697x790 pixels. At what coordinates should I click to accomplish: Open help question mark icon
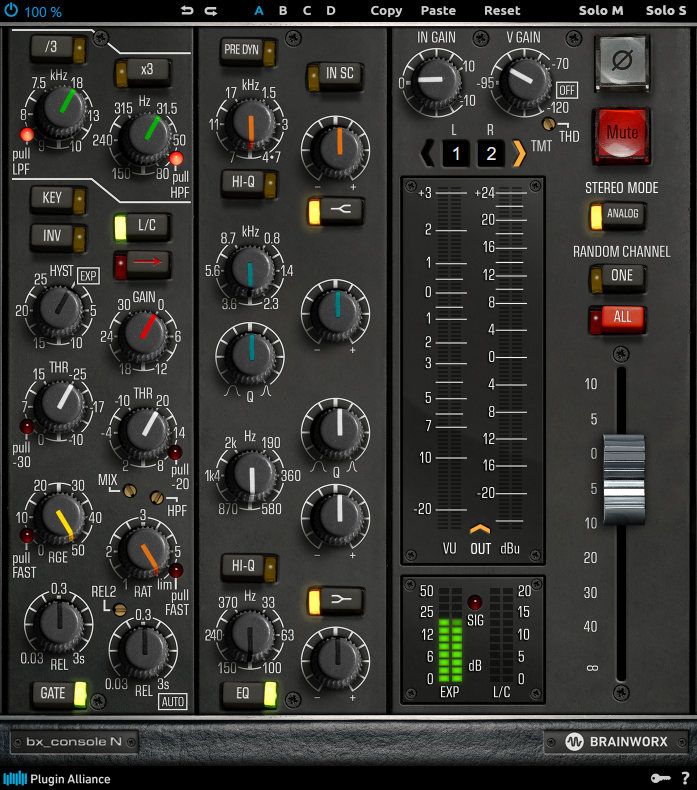pyautogui.click(x=685, y=778)
